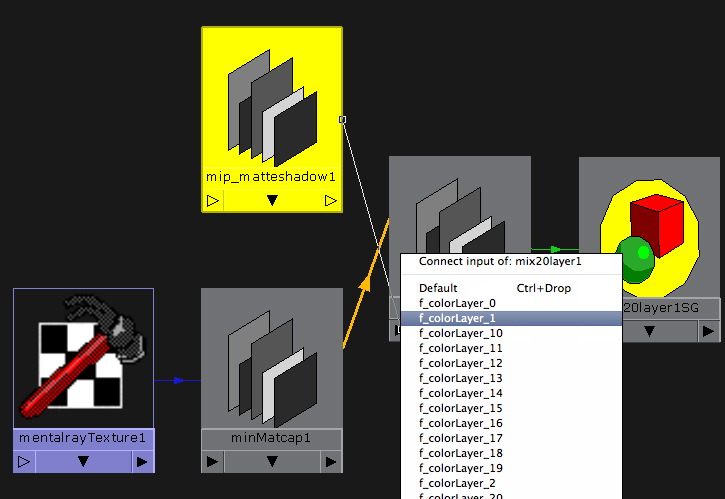Choose f_colorLayer_18 in the connect menu
The image size is (725, 499).
pyautogui.click(x=511, y=453)
